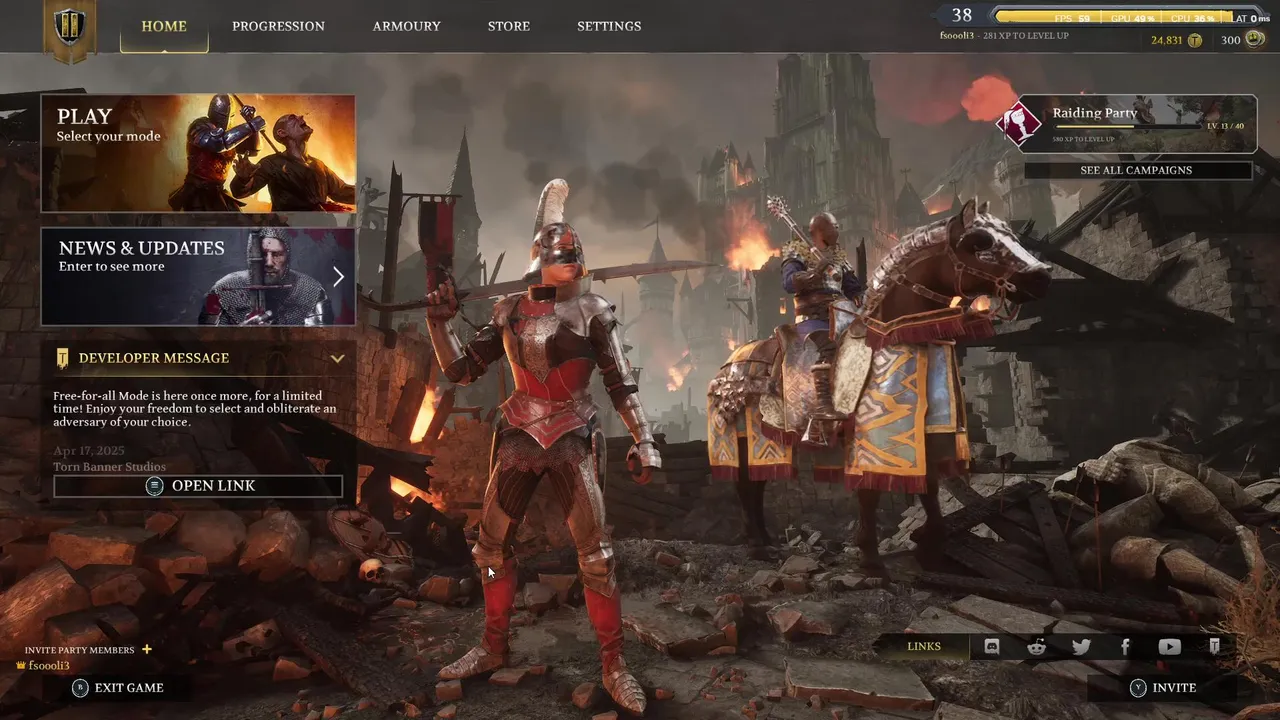Viewport: 1280px width, 720px height.
Task: Open the Settings tab
Action: click(609, 26)
